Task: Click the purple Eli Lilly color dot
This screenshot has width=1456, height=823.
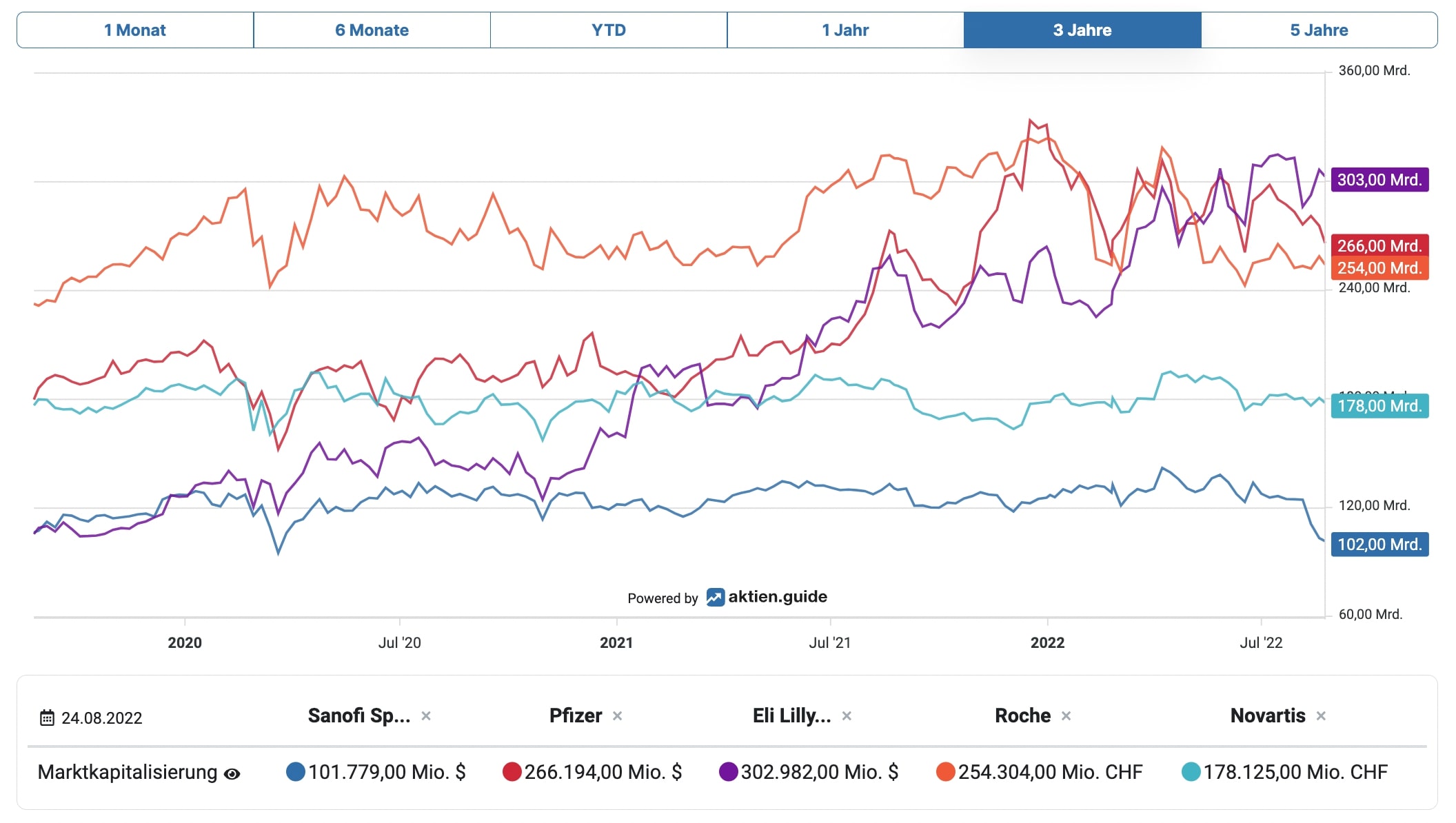Action: [729, 772]
